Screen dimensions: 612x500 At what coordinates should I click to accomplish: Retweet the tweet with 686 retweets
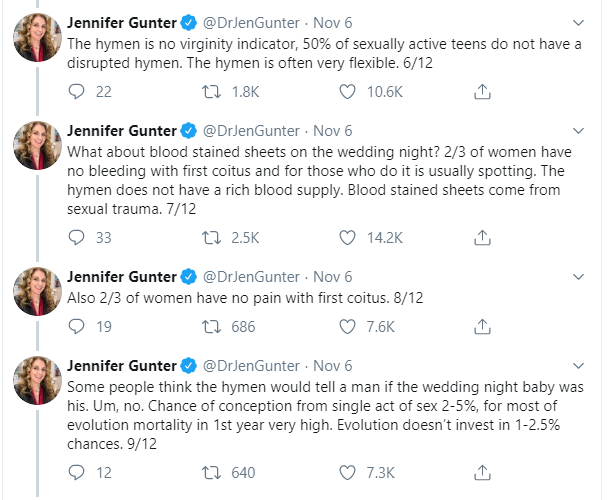[x=211, y=327]
